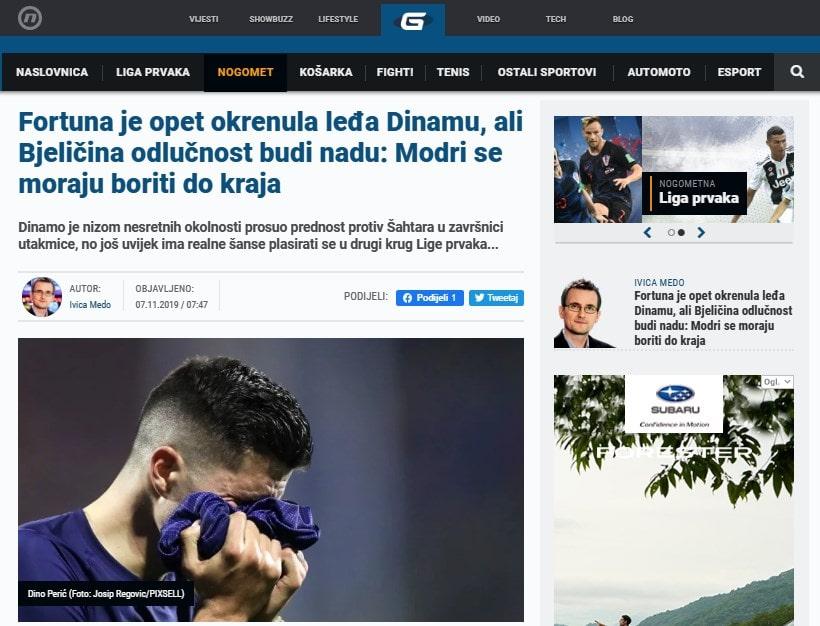Select the first carousel dot indicator
Screen dimensions: 820x626
pos(671,233)
